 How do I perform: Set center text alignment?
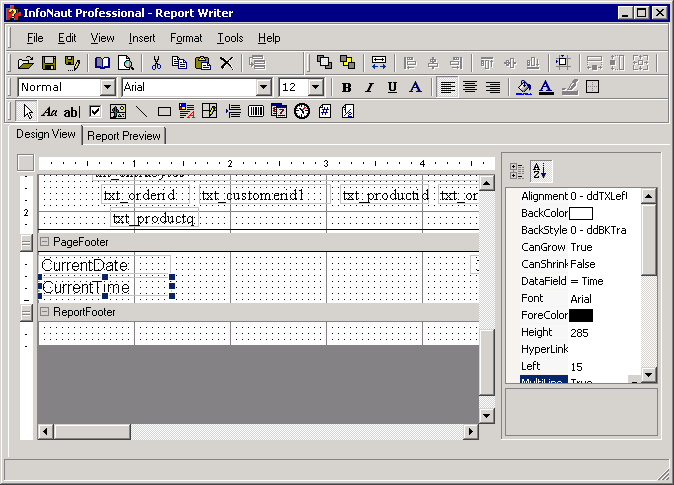coord(470,87)
